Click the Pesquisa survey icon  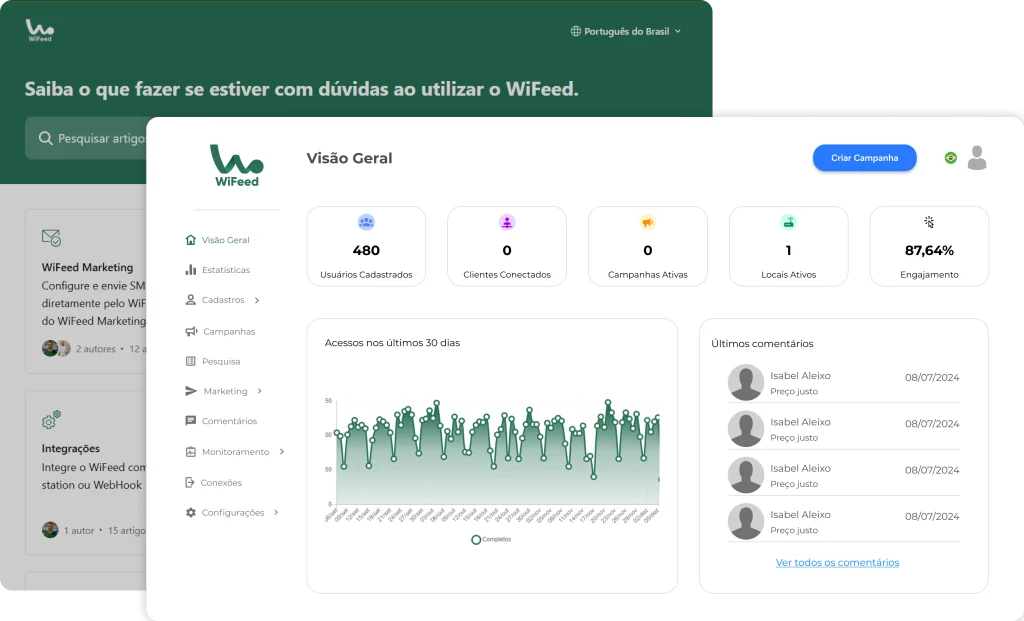point(191,361)
